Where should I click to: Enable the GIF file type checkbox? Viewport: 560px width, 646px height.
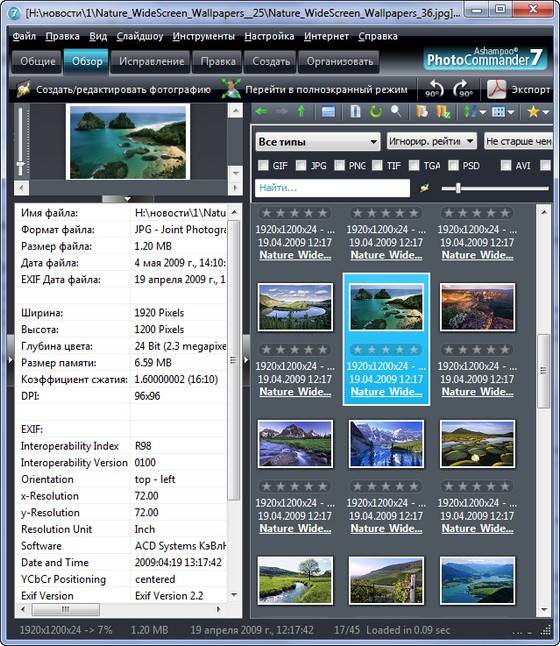point(263,165)
